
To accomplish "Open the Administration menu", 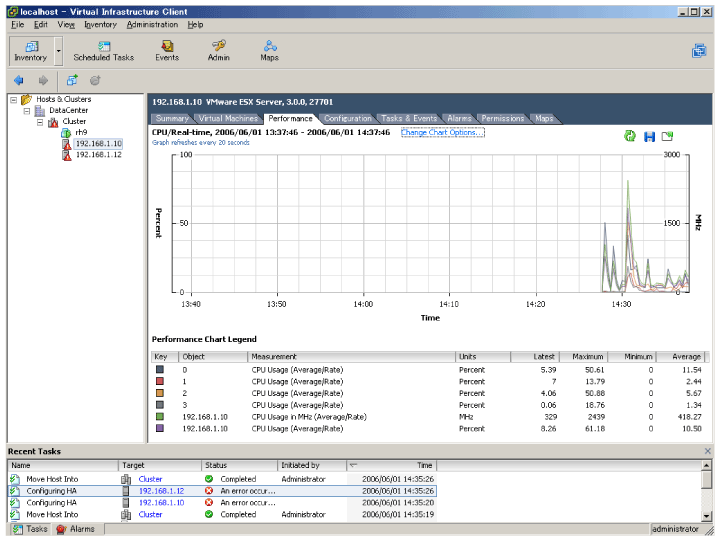I will point(152,25).
